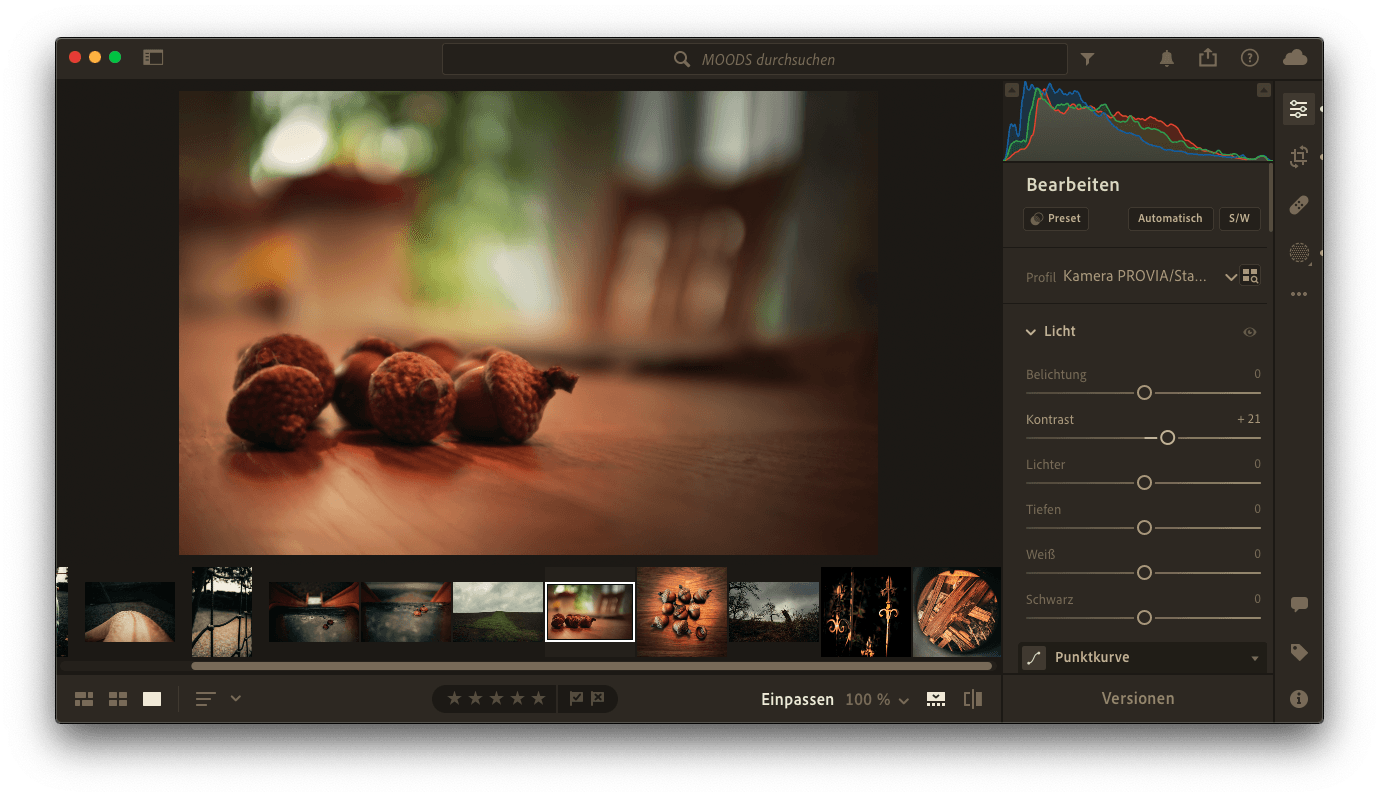Click the Preset button
This screenshot has width=1379, height=797.
tap(1056, 218)
